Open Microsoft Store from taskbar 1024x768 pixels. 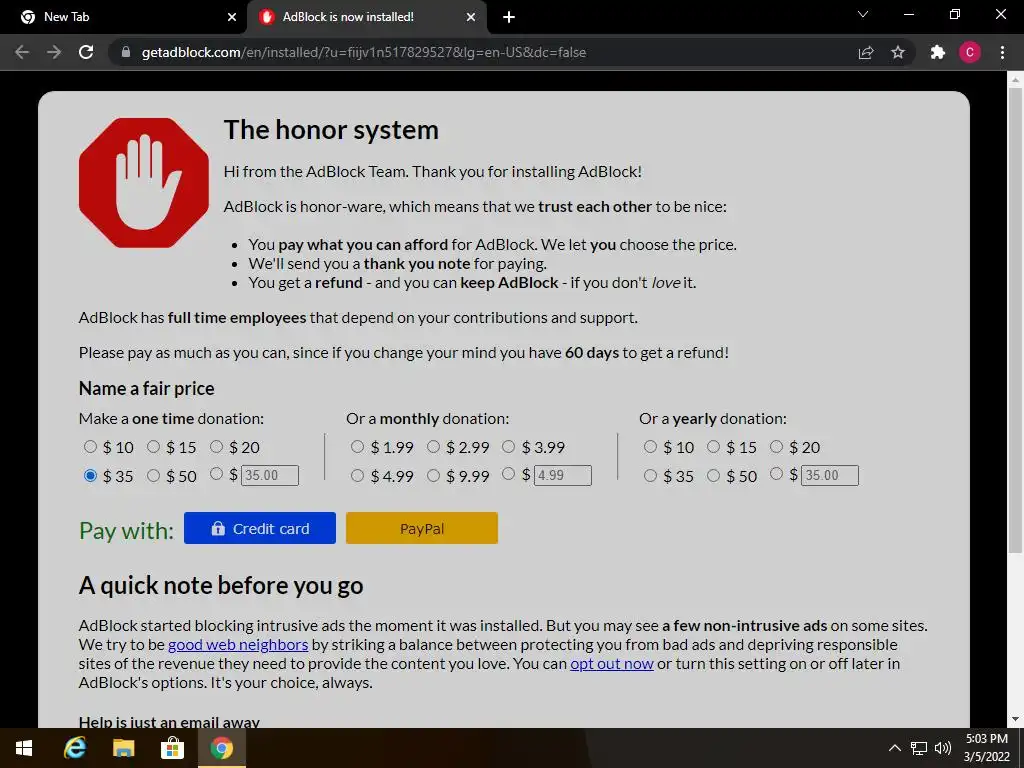click(172, 748)
